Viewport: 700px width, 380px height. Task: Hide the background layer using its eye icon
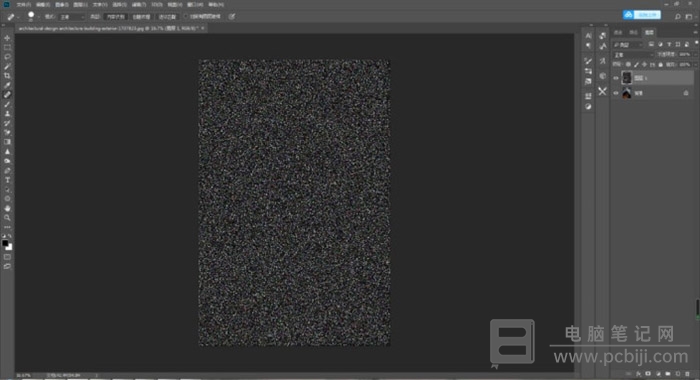(616, 93)
